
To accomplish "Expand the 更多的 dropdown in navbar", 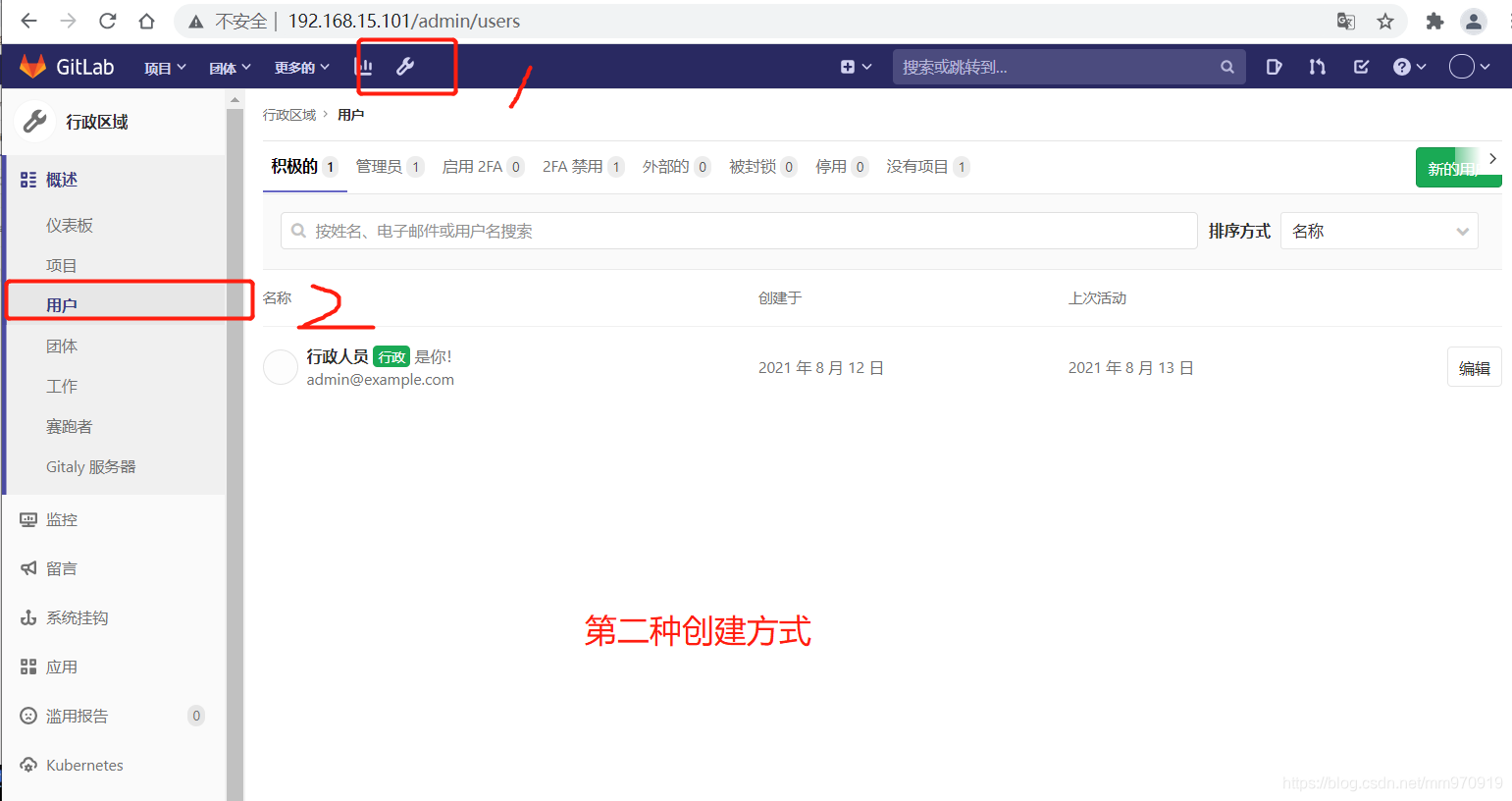I will coord(302,68).
